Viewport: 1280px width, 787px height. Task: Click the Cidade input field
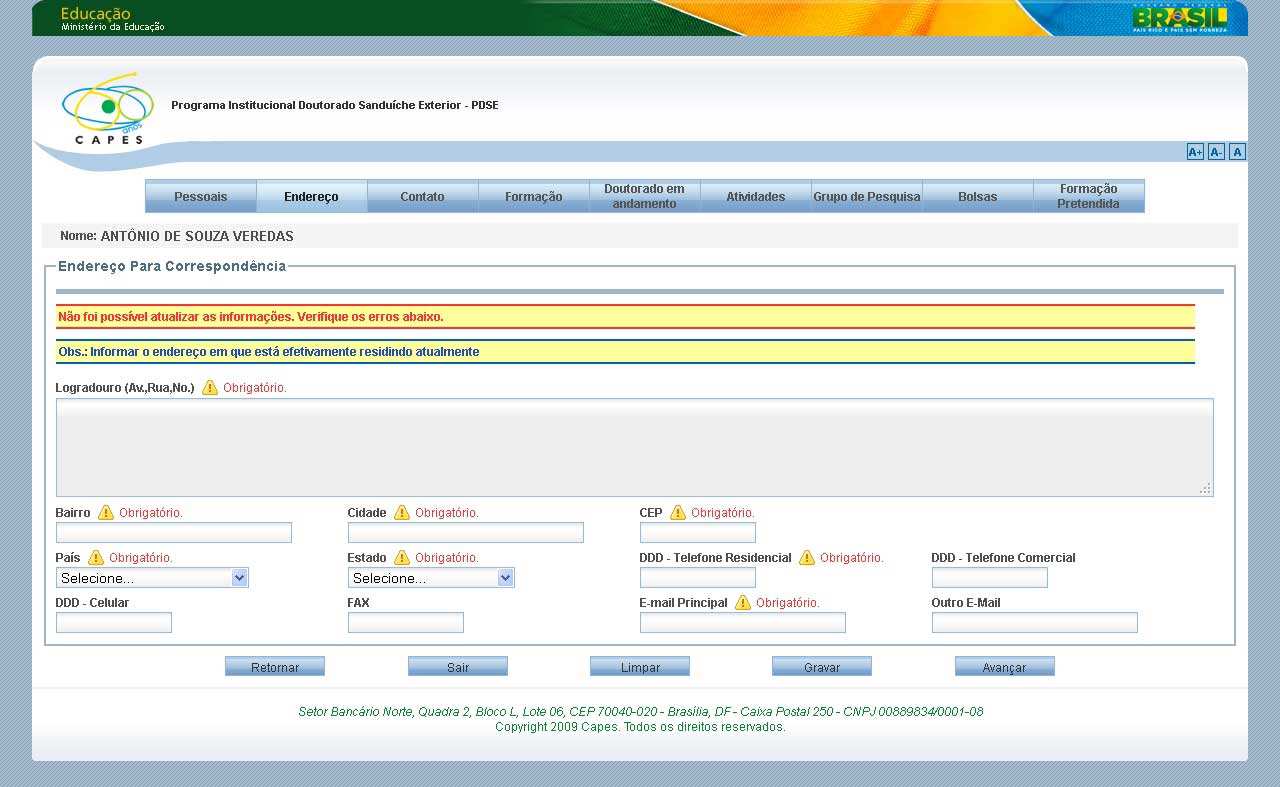tap(466, 532)
